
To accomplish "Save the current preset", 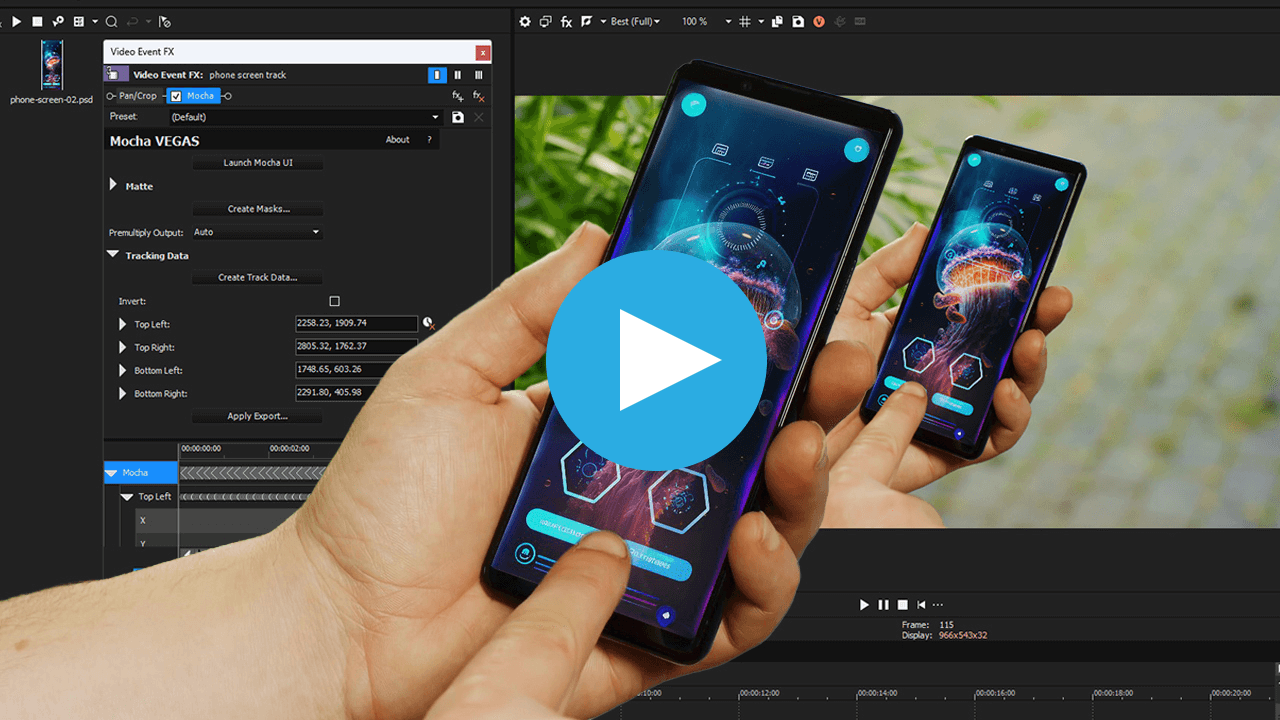I will 458,117.
